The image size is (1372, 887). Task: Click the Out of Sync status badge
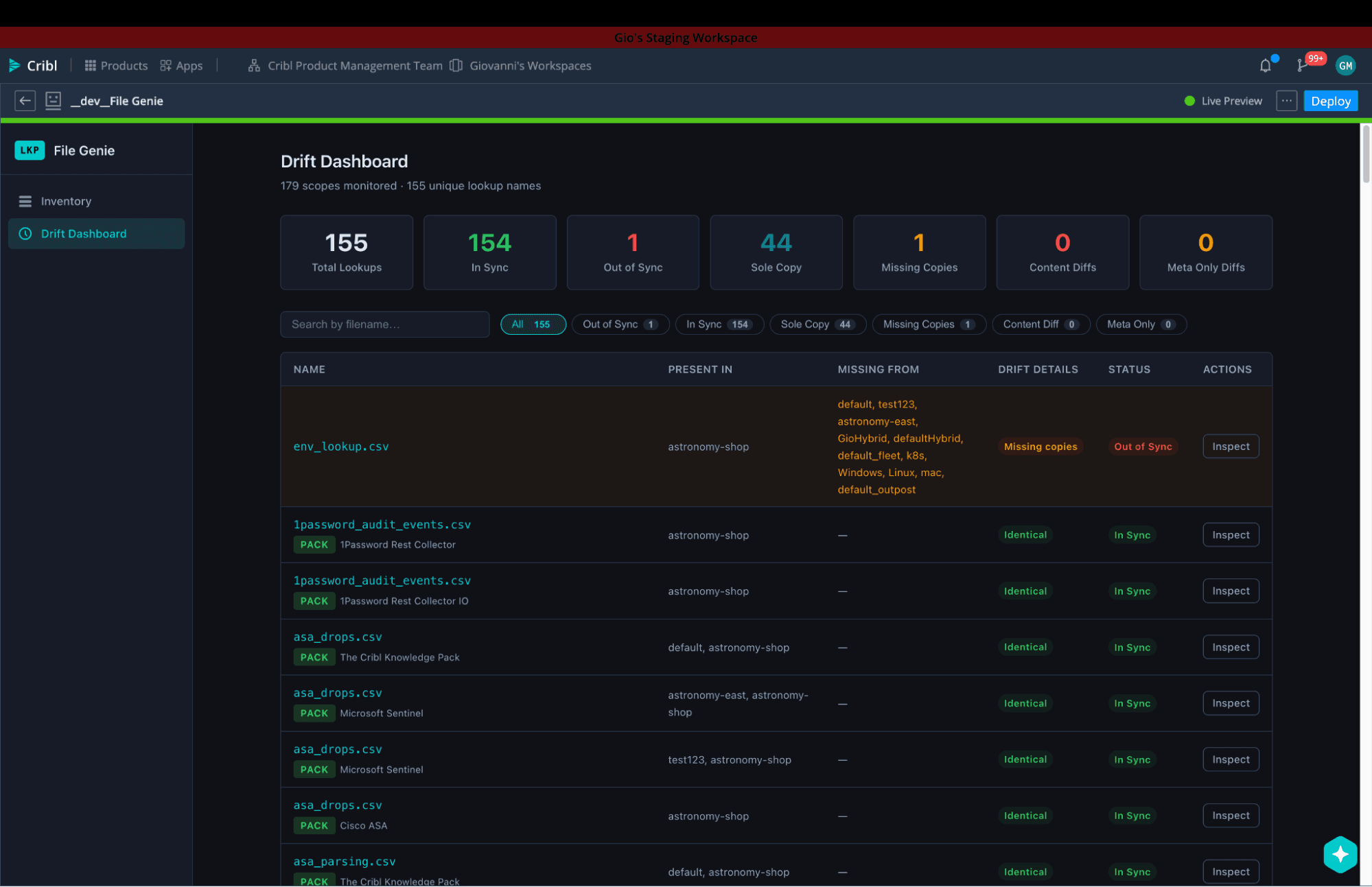(x=1143, y=447)
